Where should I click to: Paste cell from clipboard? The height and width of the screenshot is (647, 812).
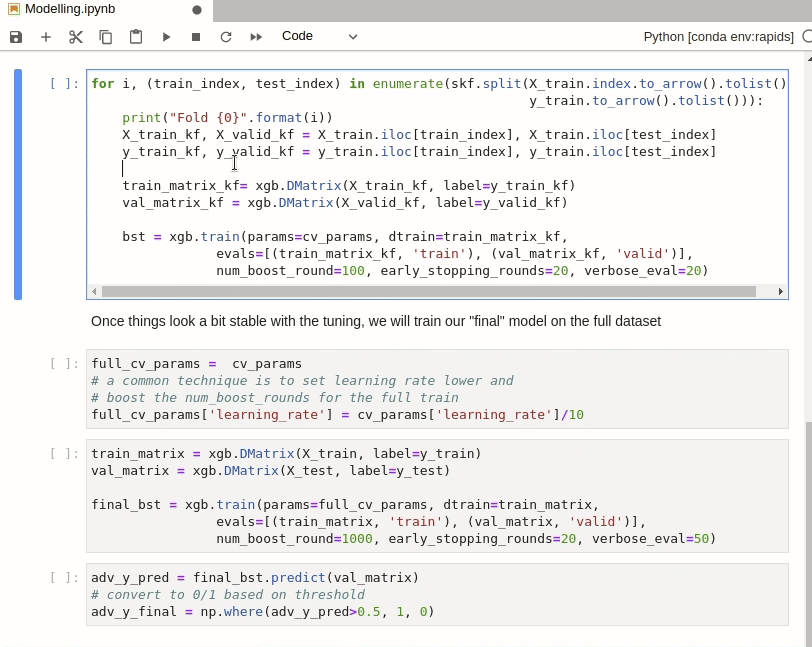(x=135, y=36)
